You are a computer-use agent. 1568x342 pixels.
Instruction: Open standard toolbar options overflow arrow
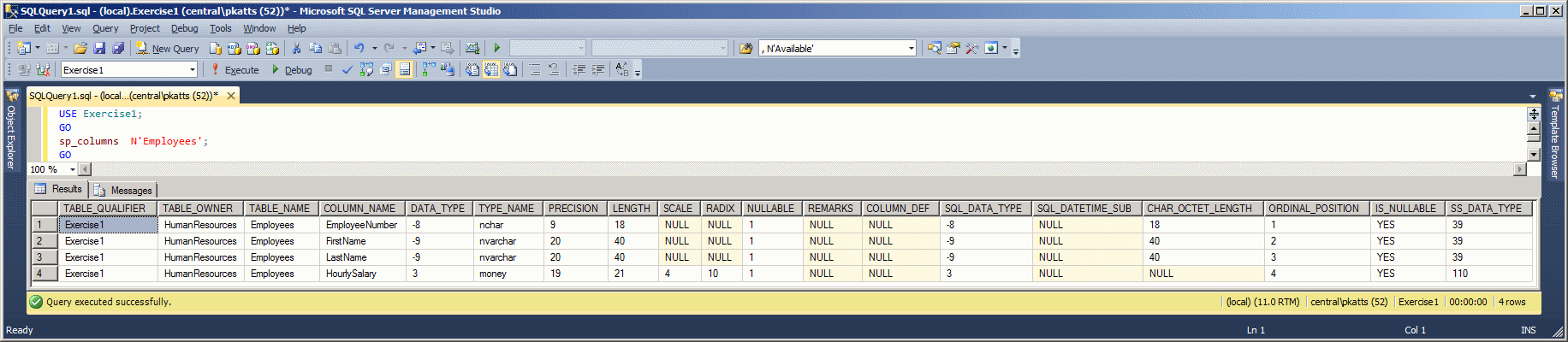pos(1016,50)
